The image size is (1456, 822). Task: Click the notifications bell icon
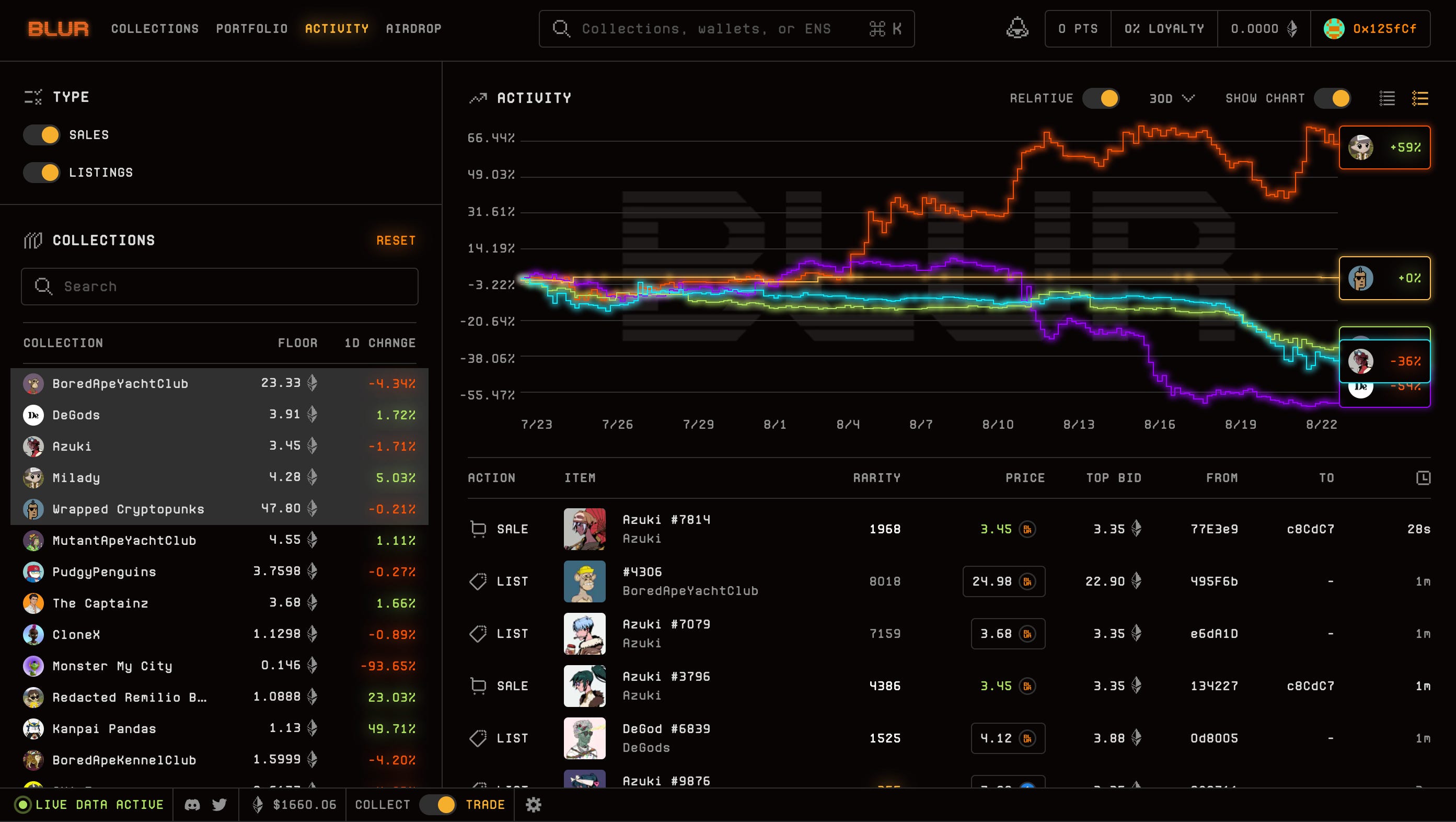[x=1017, y=28]
